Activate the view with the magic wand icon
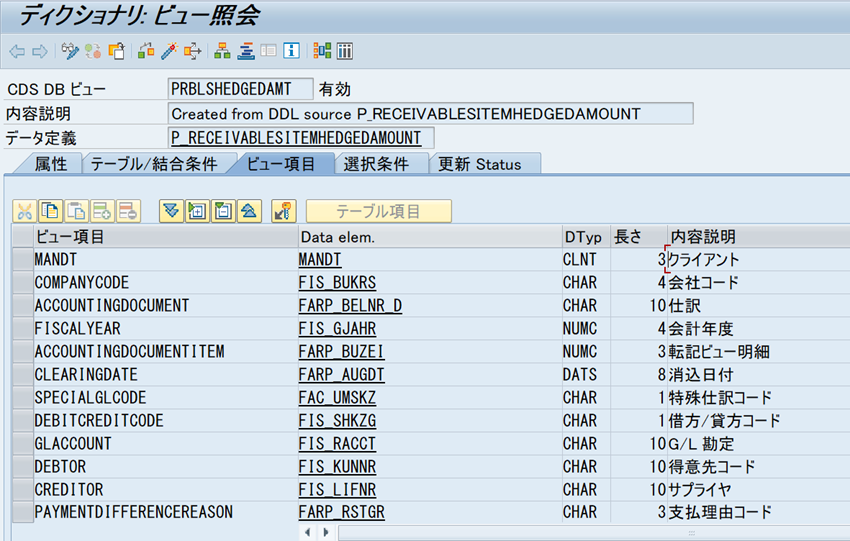Screen dimensions: 850x541 point(169,51)
